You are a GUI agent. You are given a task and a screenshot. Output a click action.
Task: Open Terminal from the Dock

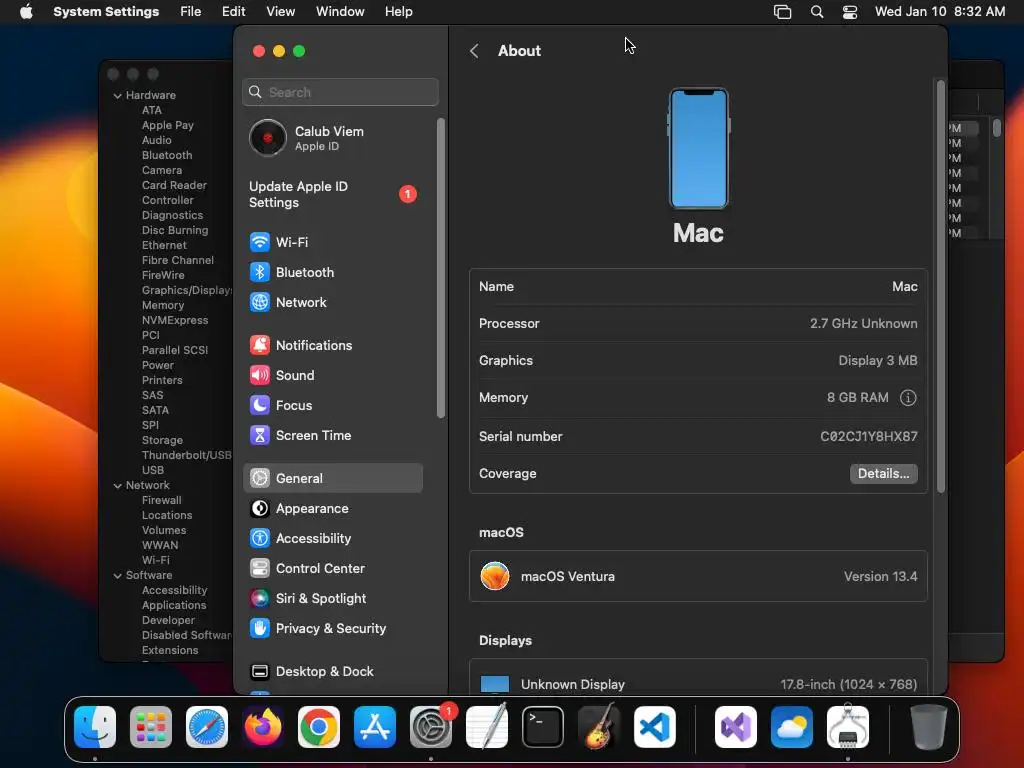543,727
